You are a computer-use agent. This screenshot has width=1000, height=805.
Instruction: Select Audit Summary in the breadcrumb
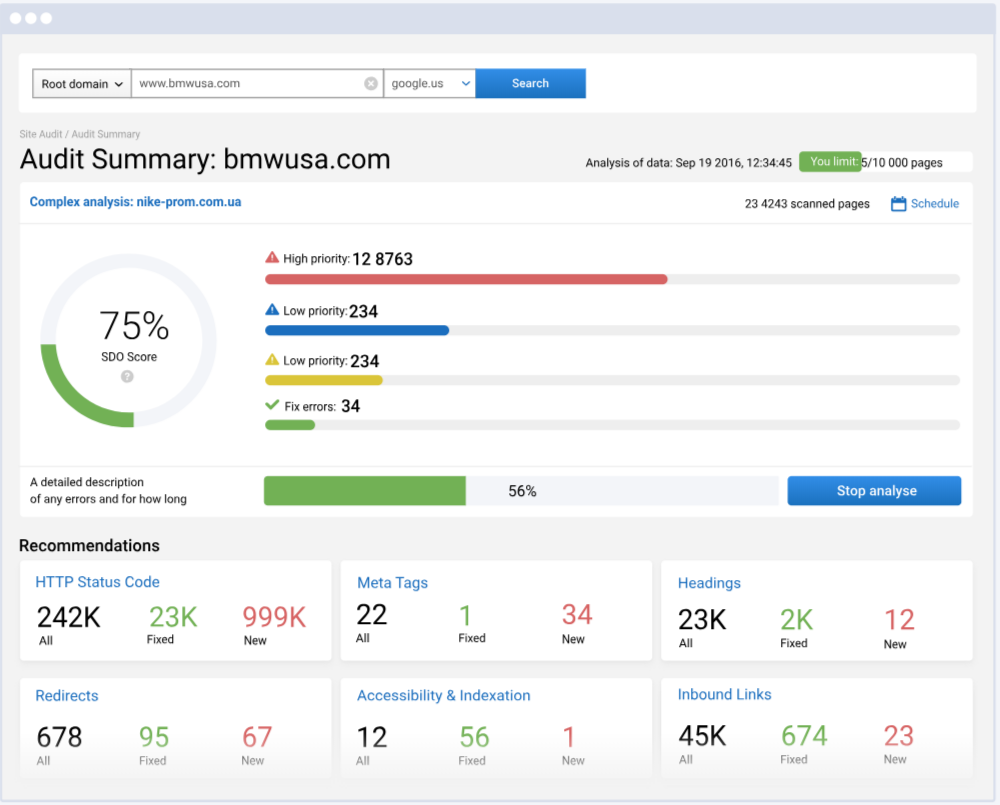coord(105,133)
